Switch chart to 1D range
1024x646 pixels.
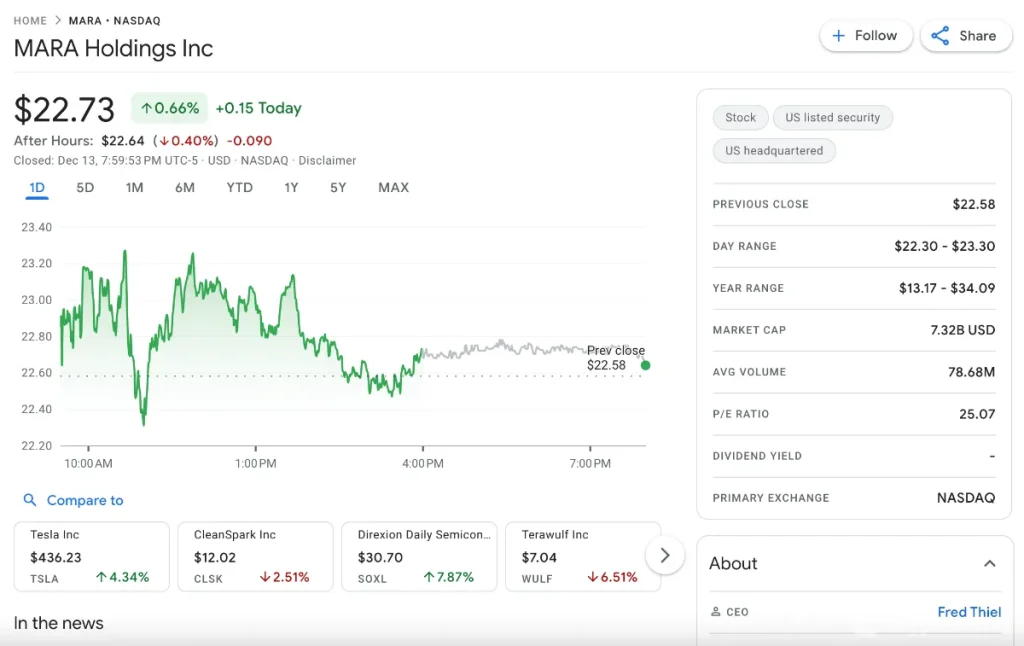[x=37, y=188]
